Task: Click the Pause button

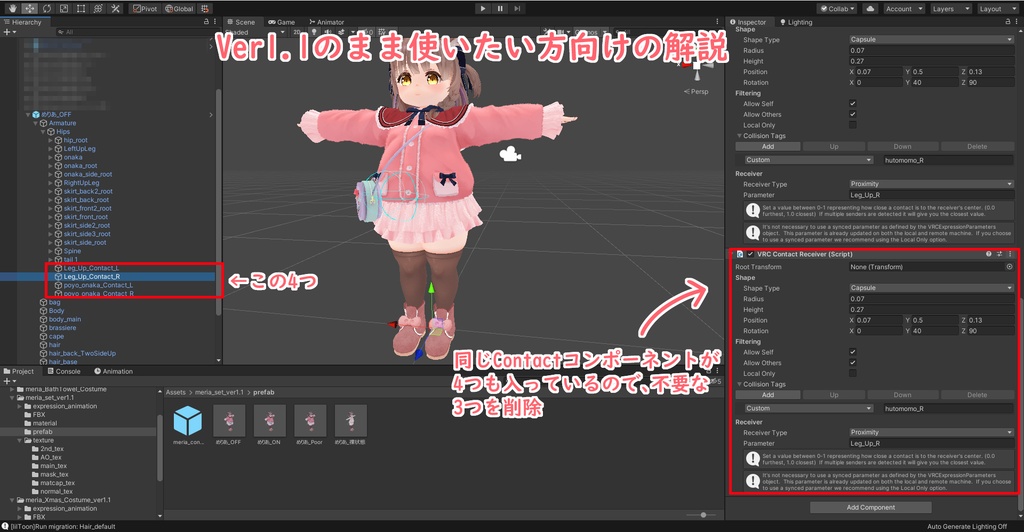Action: point(500,8)
